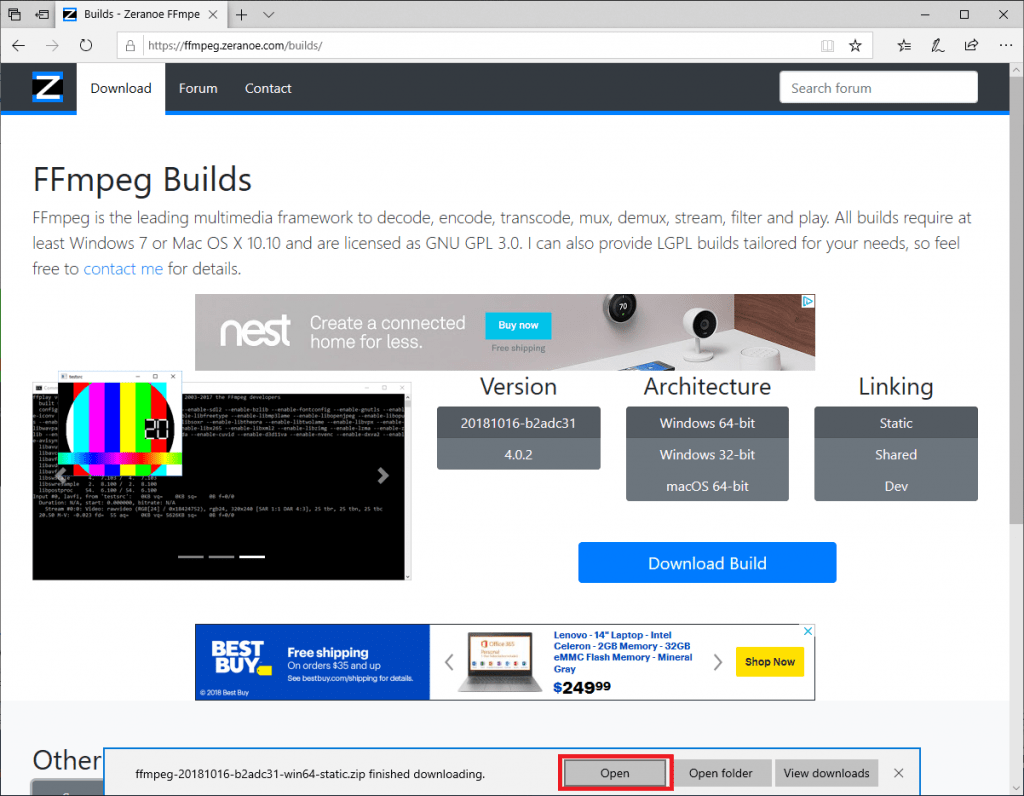This screenshot has width=1024, height=796.
Task: Select Static linking
Action: pos(896,423)
